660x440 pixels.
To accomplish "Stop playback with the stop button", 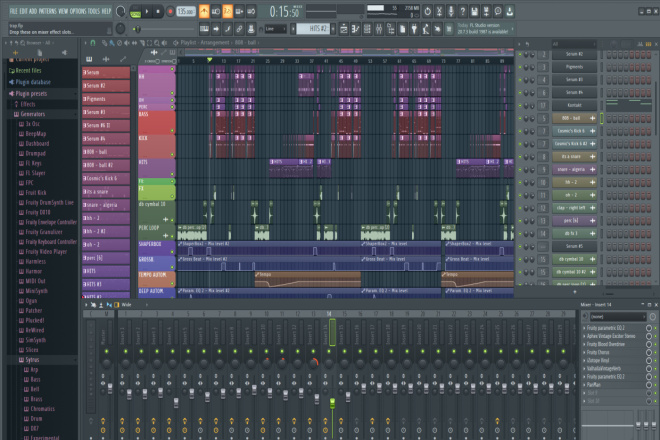I will point(158,12).
